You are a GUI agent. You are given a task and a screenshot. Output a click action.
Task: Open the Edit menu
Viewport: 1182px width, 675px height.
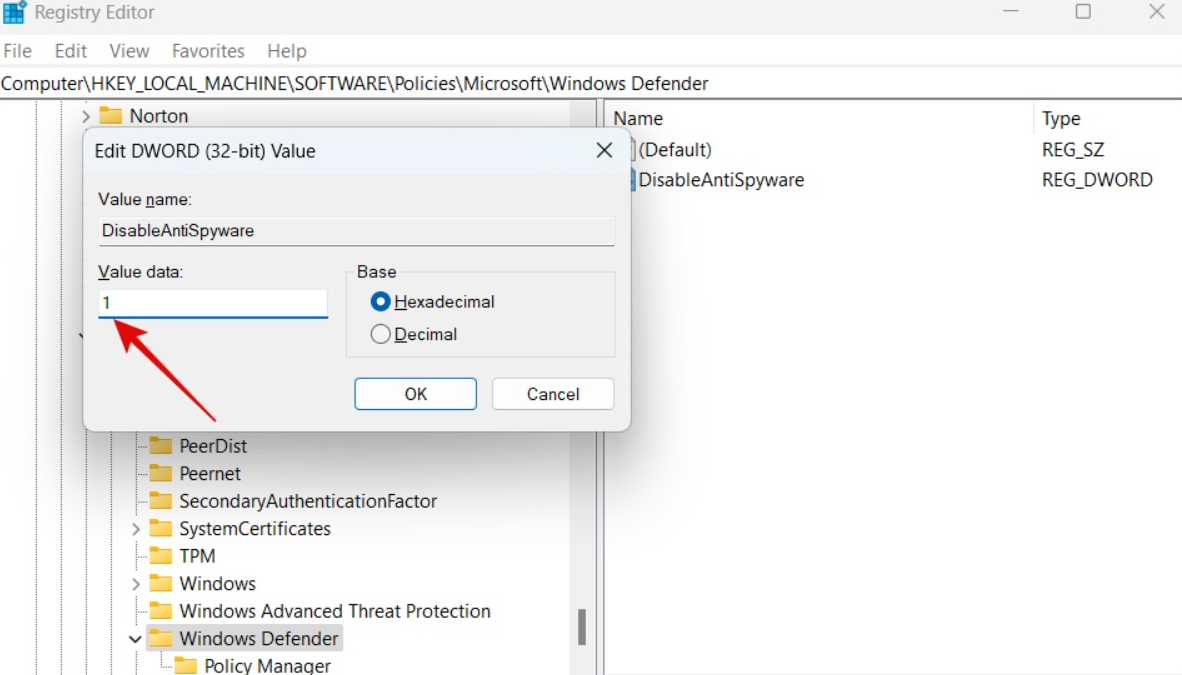70,50
